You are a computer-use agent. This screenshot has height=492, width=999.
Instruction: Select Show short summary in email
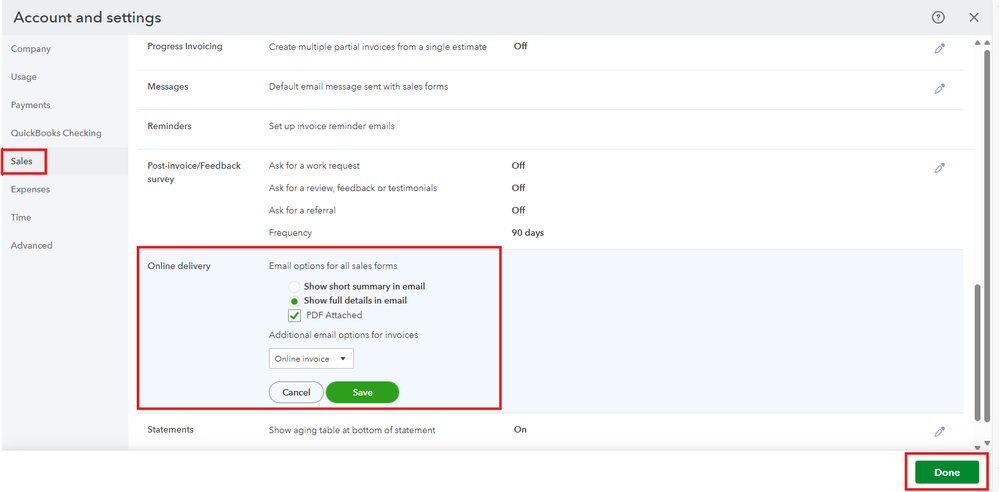click(295, 287)
